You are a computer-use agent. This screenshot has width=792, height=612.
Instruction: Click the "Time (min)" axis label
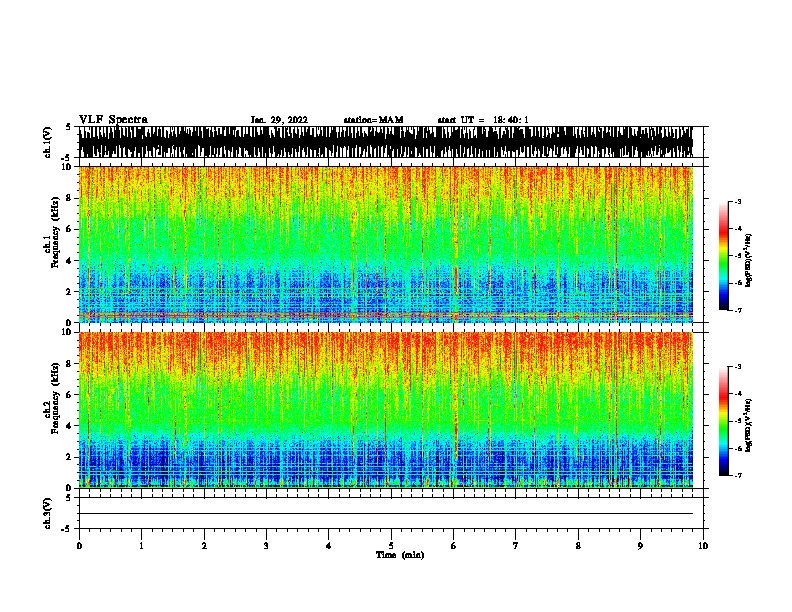click(400, 555)
